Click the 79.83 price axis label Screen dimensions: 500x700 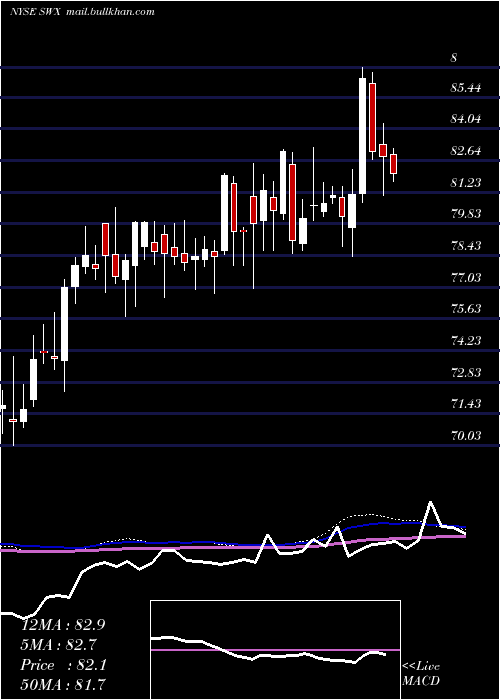pos(466,214)
